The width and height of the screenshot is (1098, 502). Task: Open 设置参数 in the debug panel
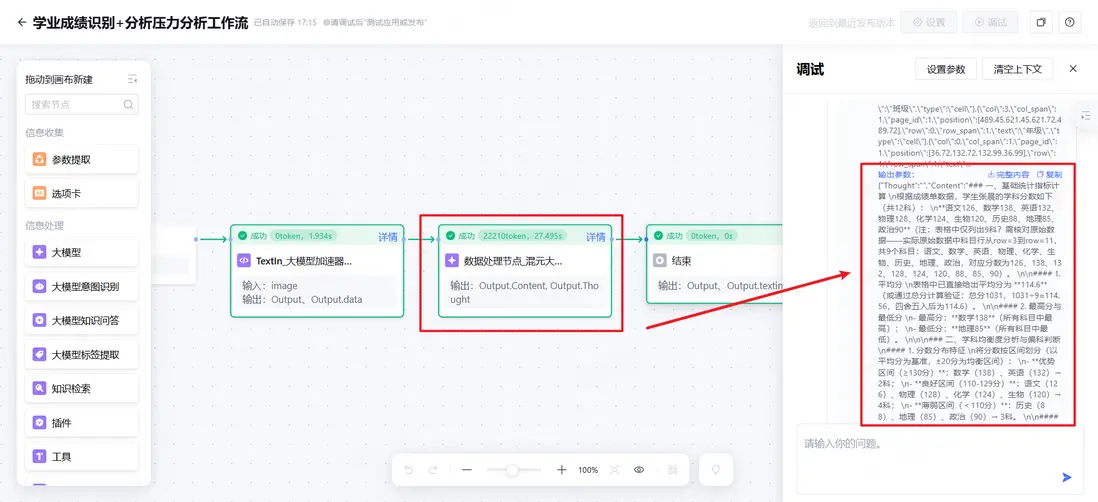(x=946, y=69)
